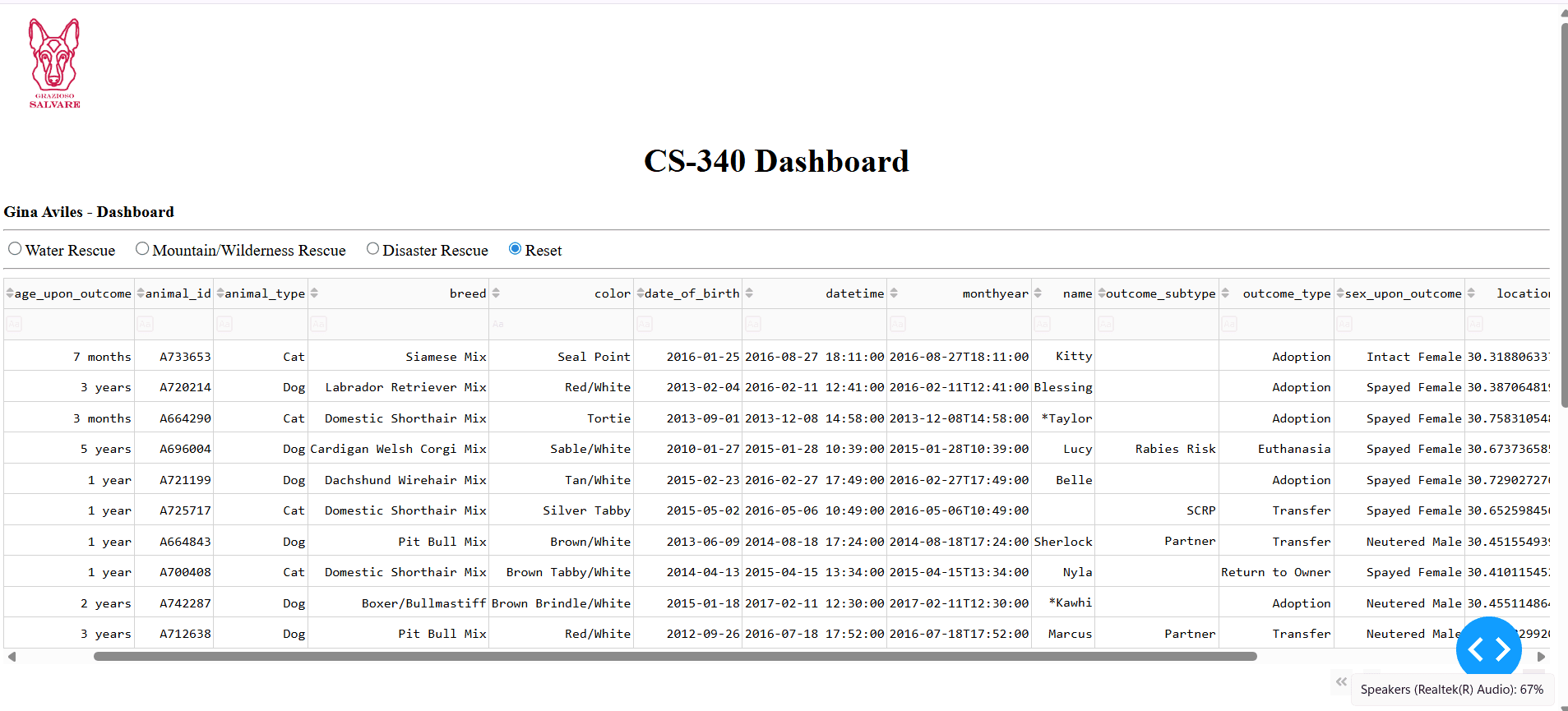Toggle Aa case match for animal_type filter
1568x711 pixels.
(224, 325)
